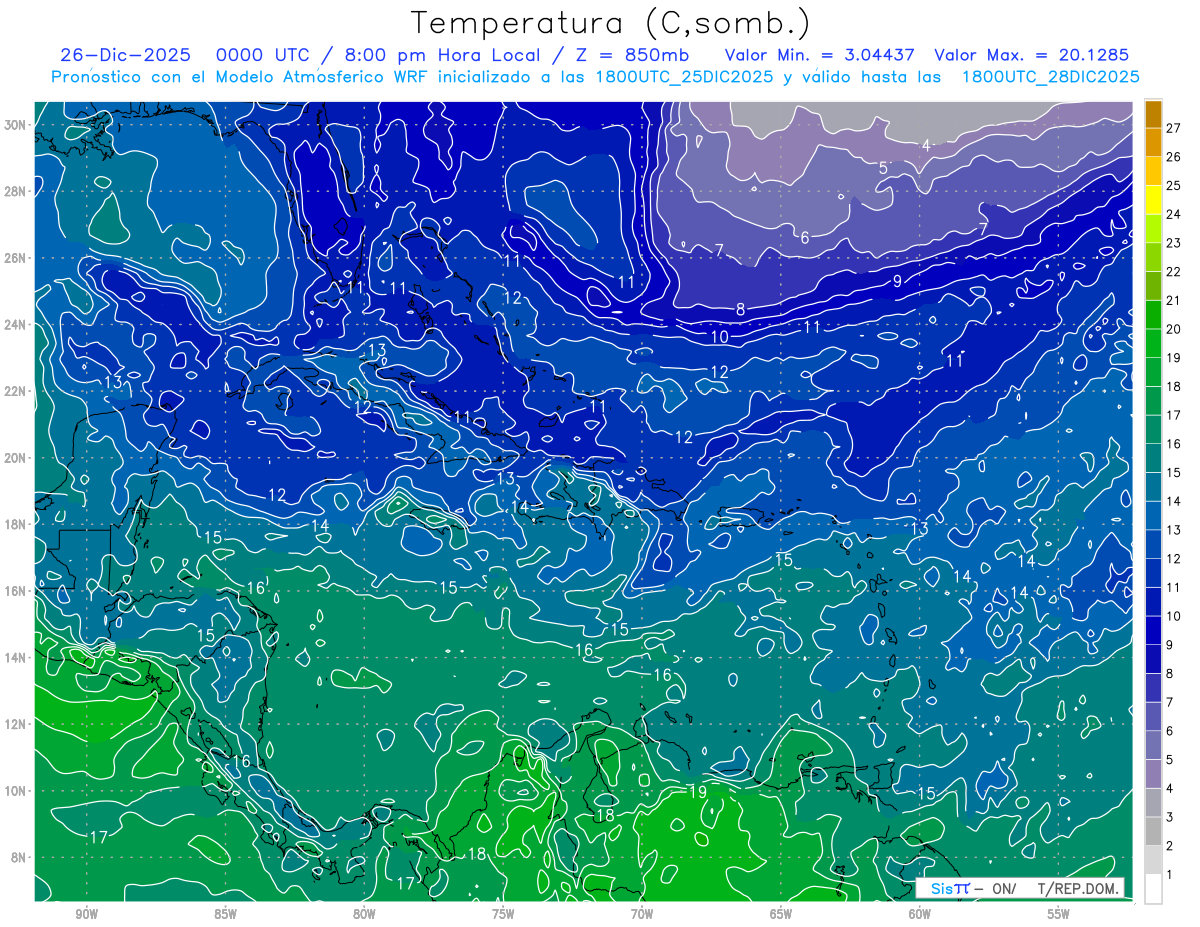Click the '20N' latitude axis label
The height and width of the screenshot is (927, 1200).
15,457
